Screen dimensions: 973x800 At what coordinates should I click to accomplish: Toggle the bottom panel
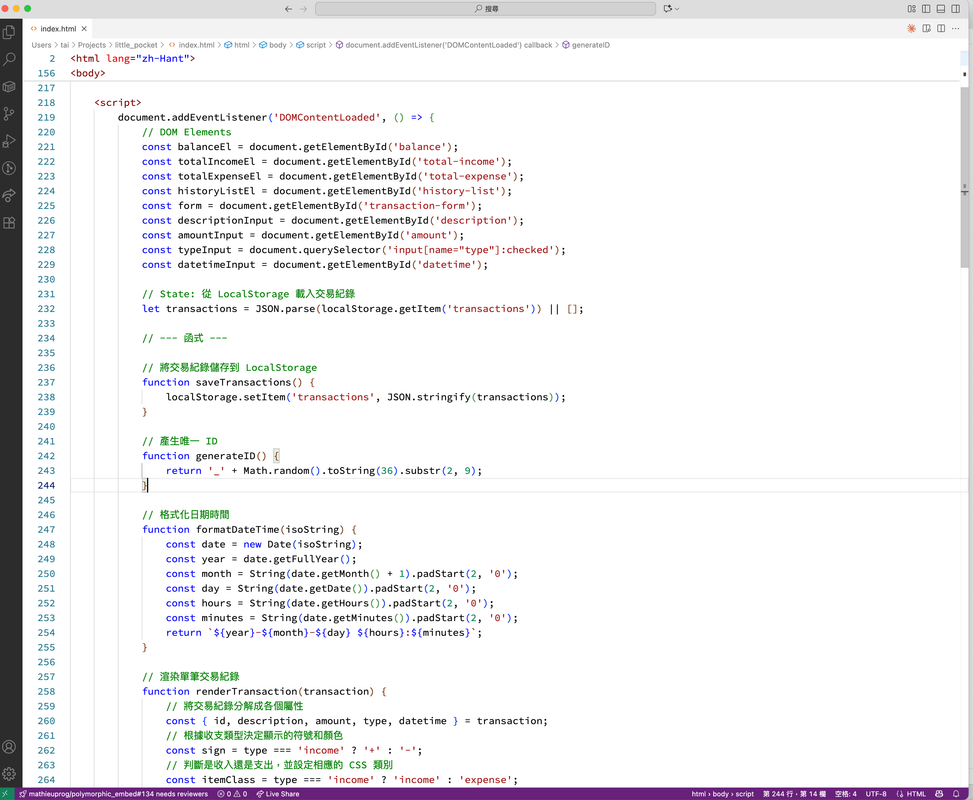click(941, 9)
